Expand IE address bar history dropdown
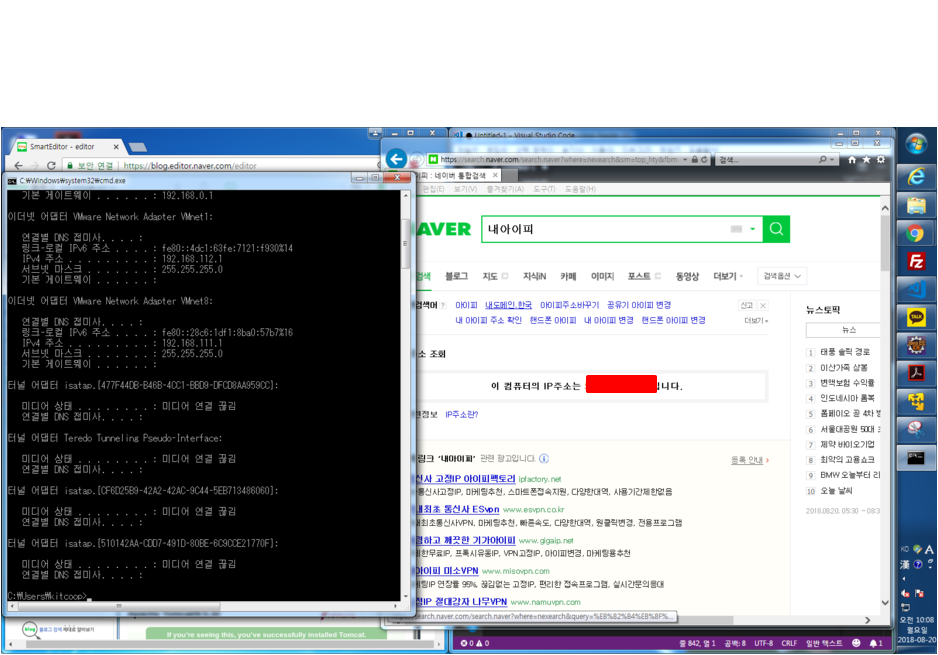 685,160
